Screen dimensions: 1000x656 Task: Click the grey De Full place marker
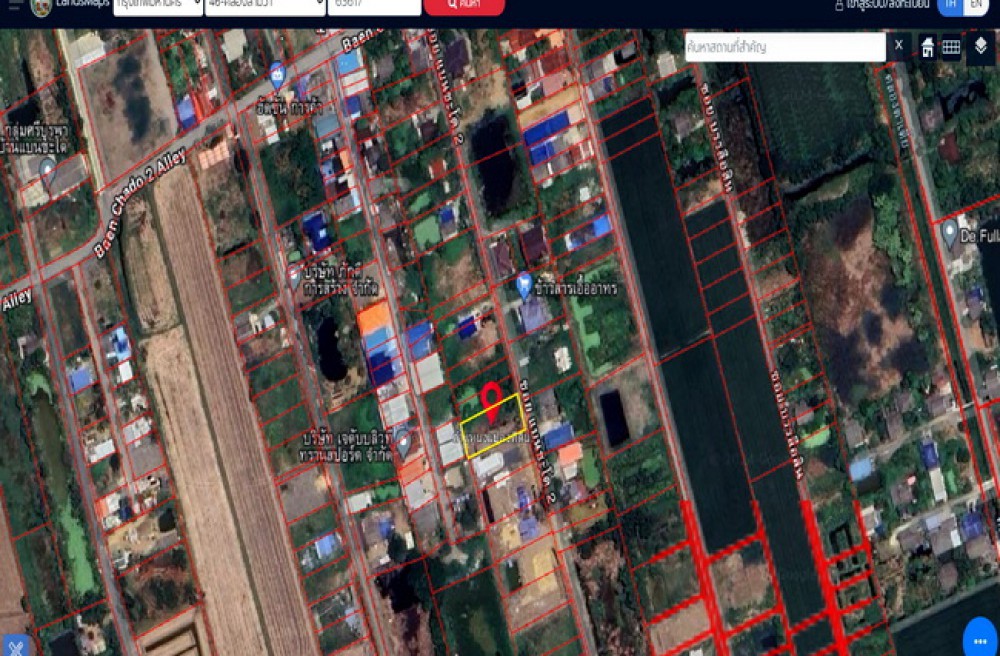tap(950, 235)
